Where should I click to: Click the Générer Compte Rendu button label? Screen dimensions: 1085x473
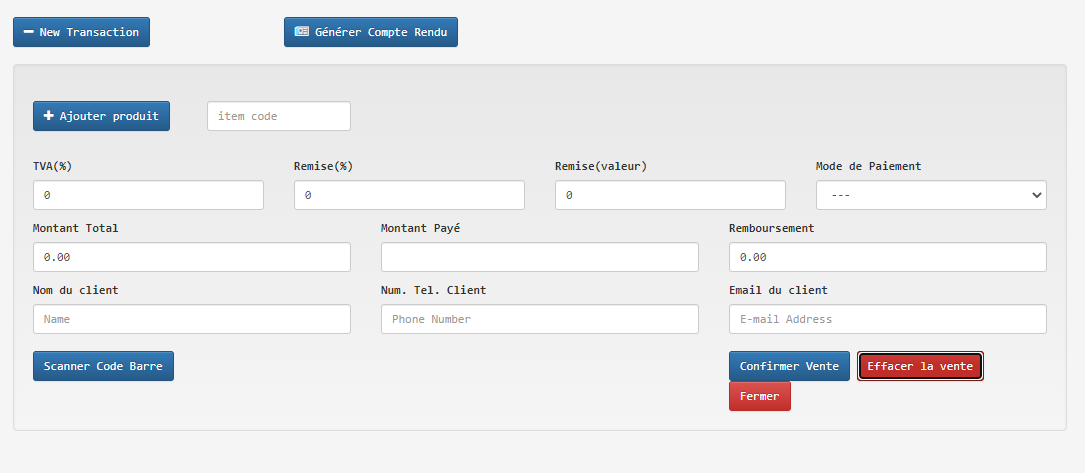click(x=381, y=32)
